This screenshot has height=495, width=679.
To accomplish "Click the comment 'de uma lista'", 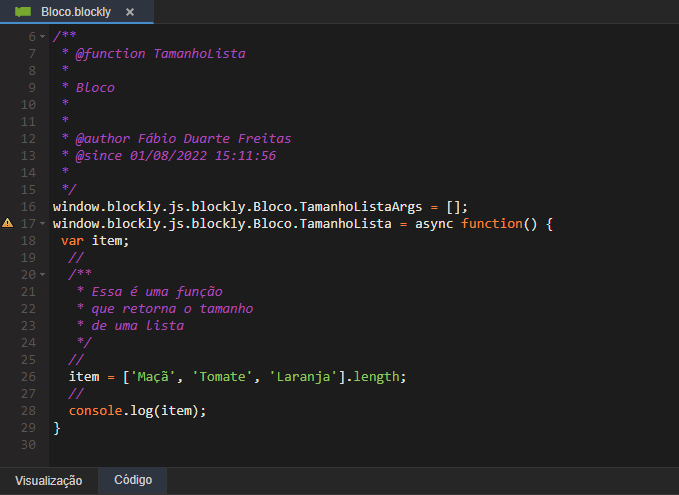I will pyautogui.click(x=137, y=326).
